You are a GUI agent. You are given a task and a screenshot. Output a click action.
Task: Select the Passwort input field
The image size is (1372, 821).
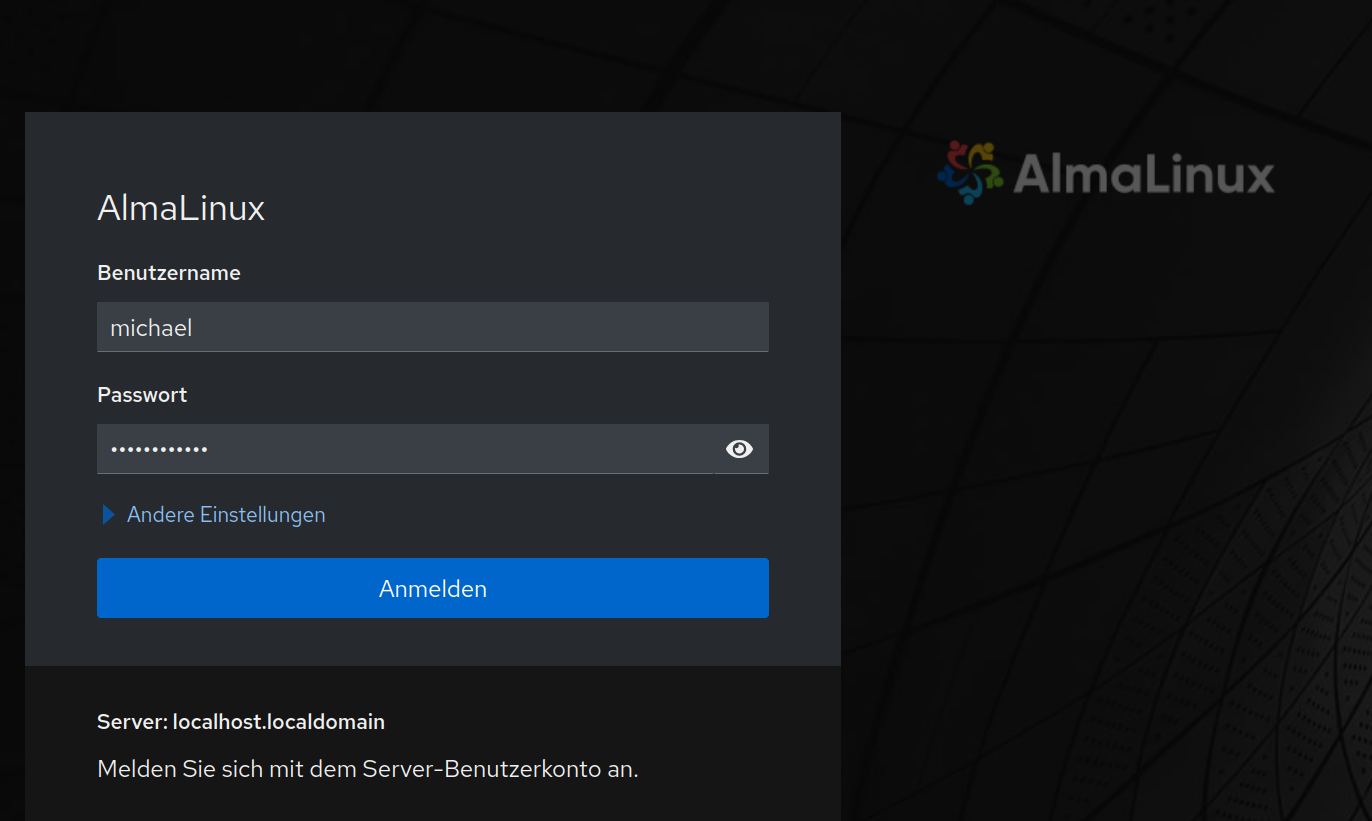(400, 449)
